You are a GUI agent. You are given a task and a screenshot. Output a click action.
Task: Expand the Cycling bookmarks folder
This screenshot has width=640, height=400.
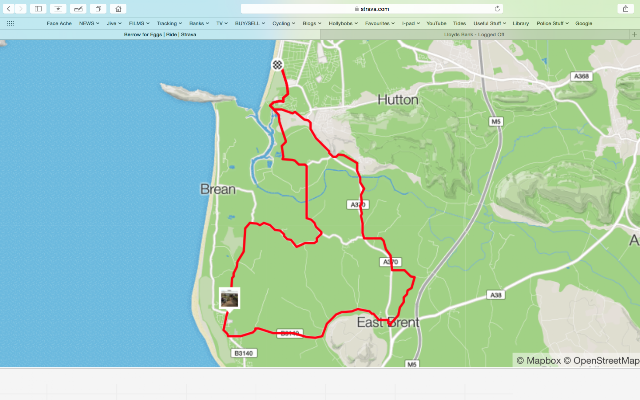click(284, 23)
